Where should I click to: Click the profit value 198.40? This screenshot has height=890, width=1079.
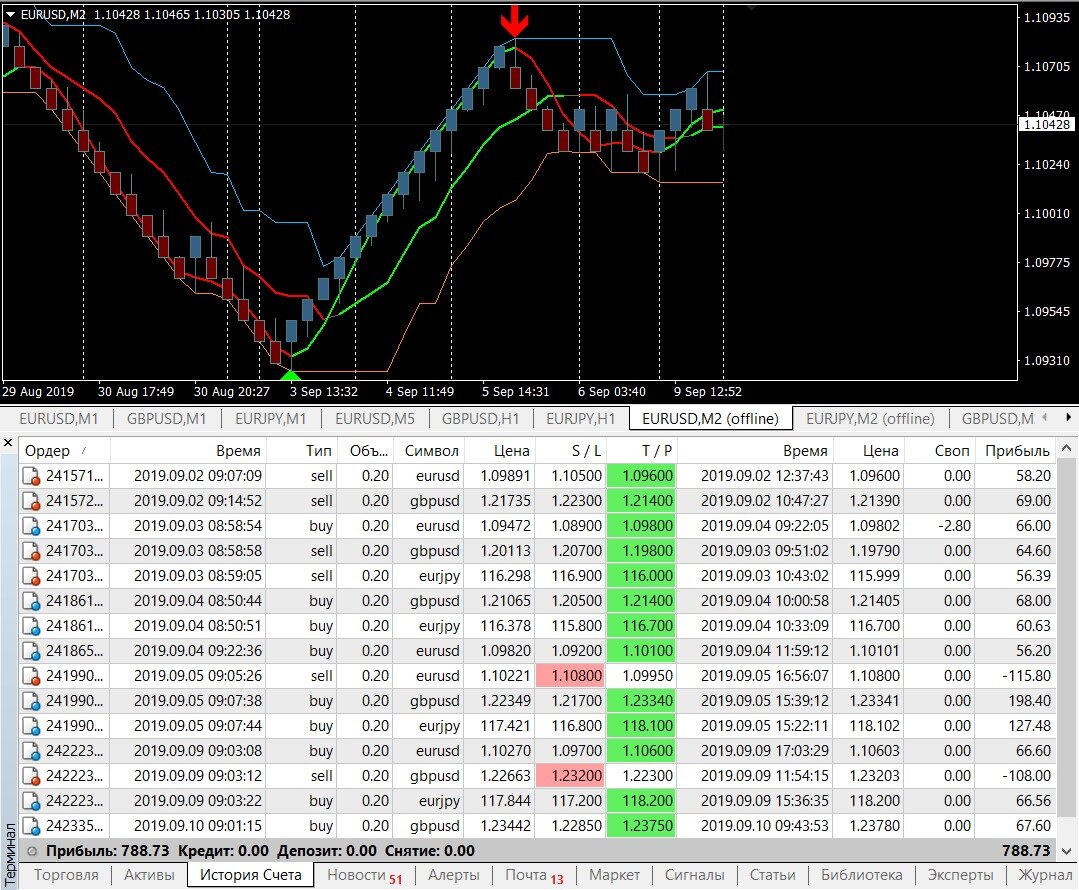click(x=1029, y=701)
